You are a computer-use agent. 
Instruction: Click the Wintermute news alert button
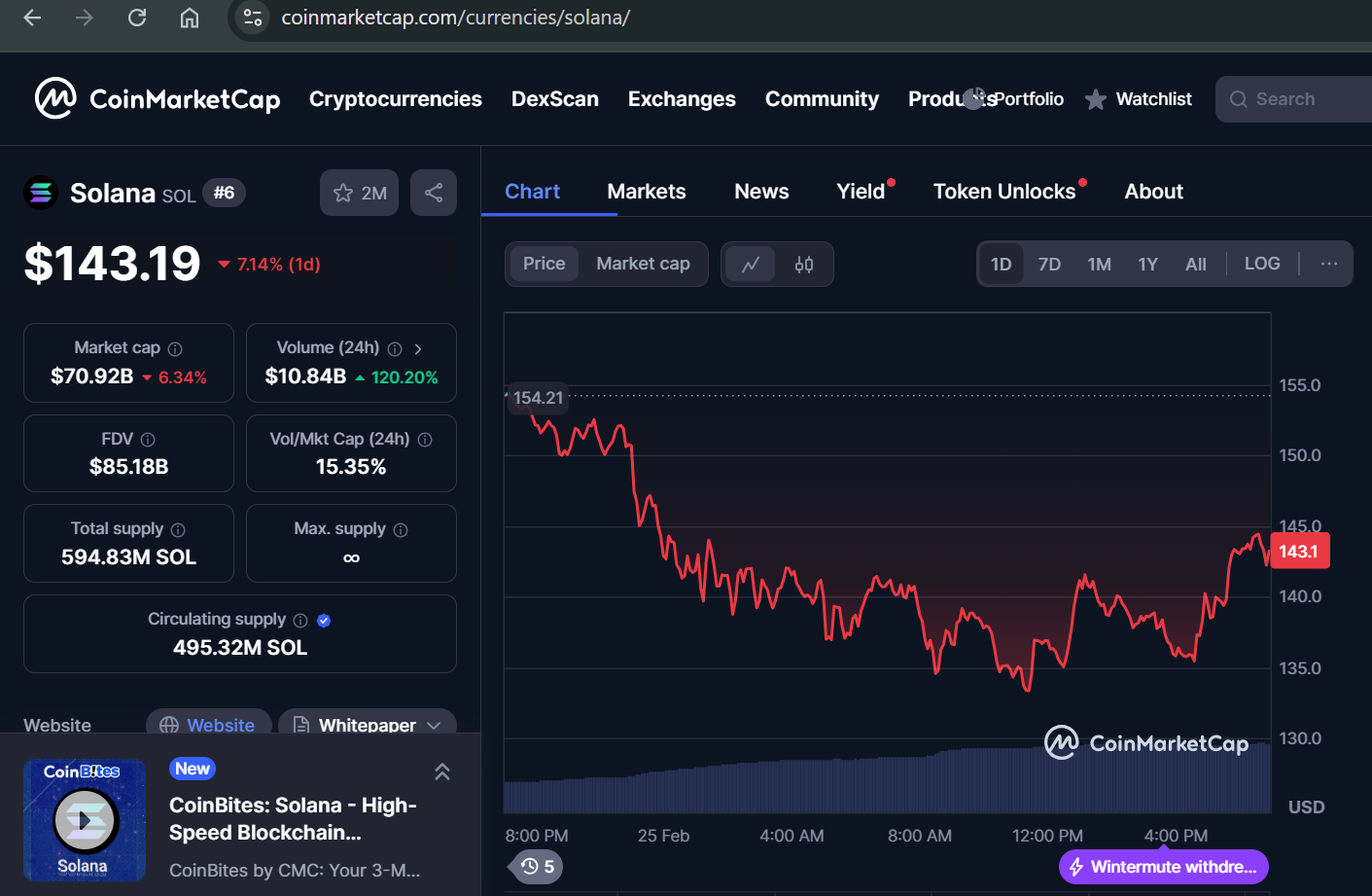pyautogui.click(x=1163, y=866)
